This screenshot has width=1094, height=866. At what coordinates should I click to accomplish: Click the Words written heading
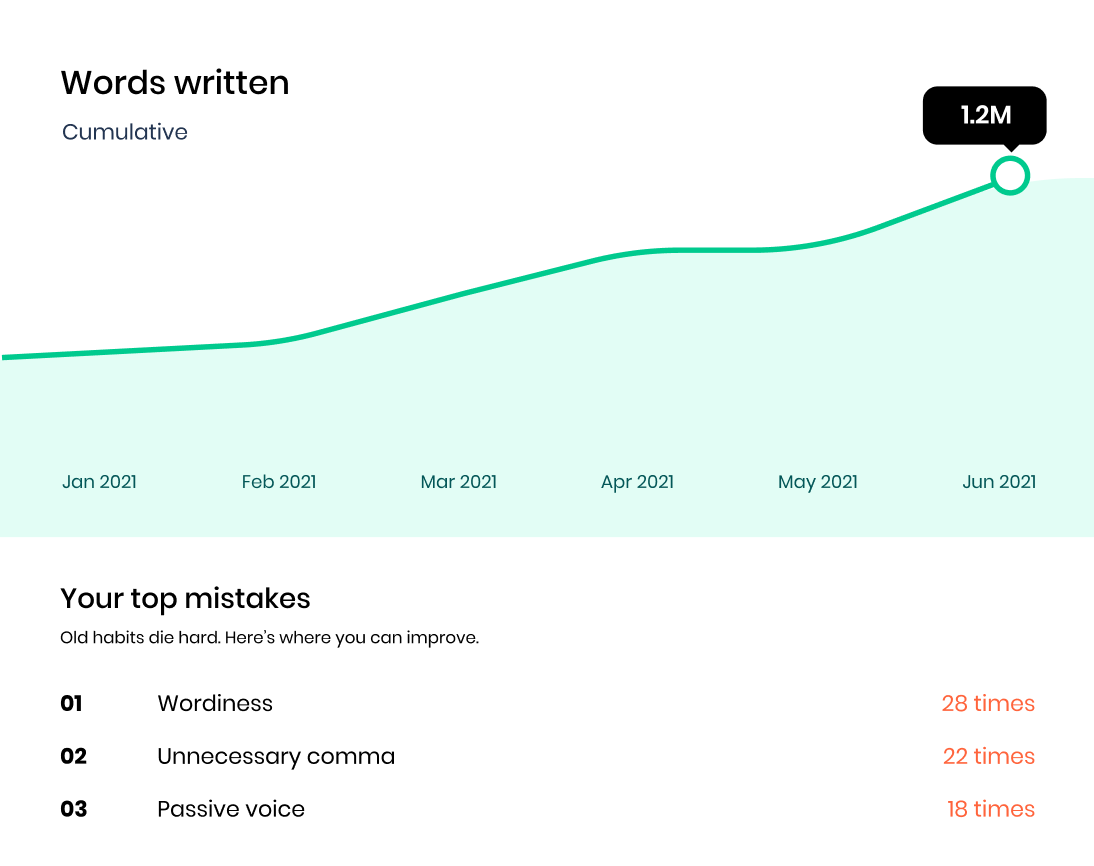click(175, 83)
